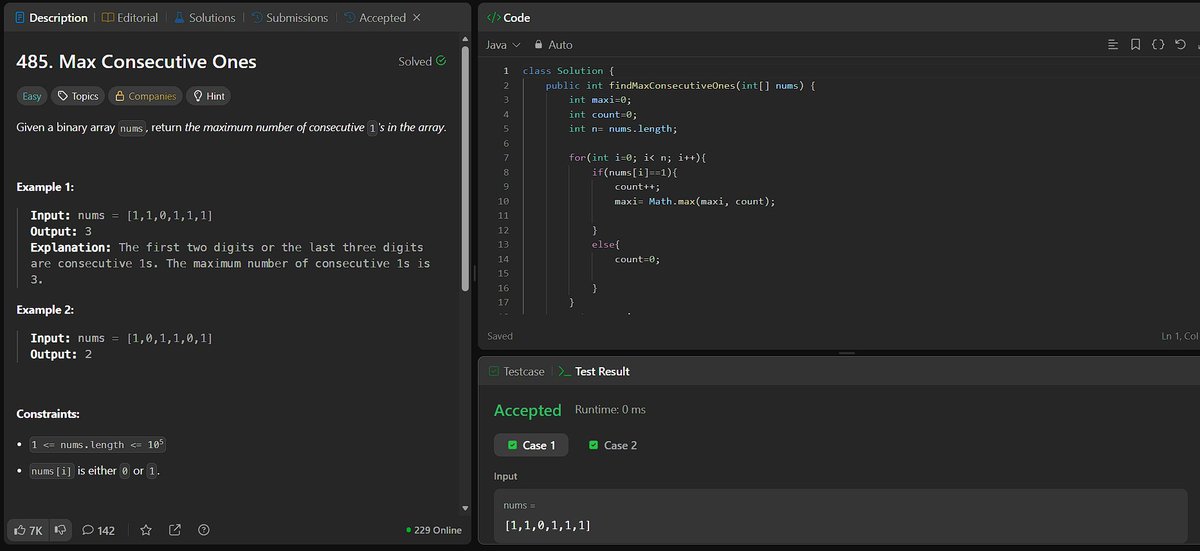
Task: Click the Code panel brackets icon
Action: tap(493, 18)
